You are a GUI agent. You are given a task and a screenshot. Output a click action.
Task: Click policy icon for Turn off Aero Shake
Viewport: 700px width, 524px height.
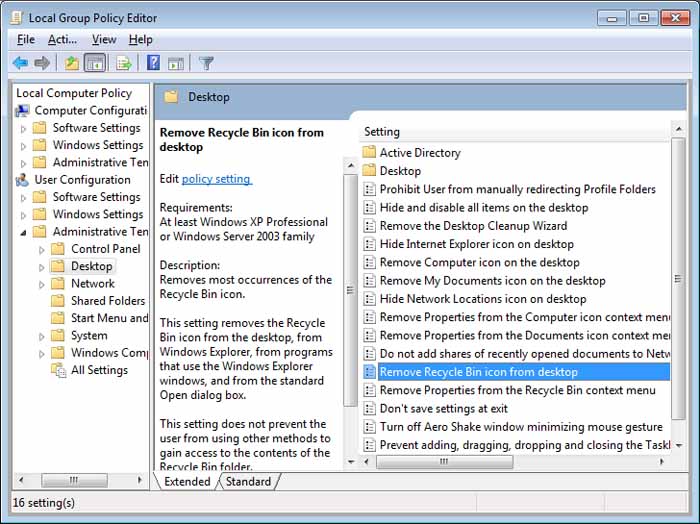click(370, 427)
